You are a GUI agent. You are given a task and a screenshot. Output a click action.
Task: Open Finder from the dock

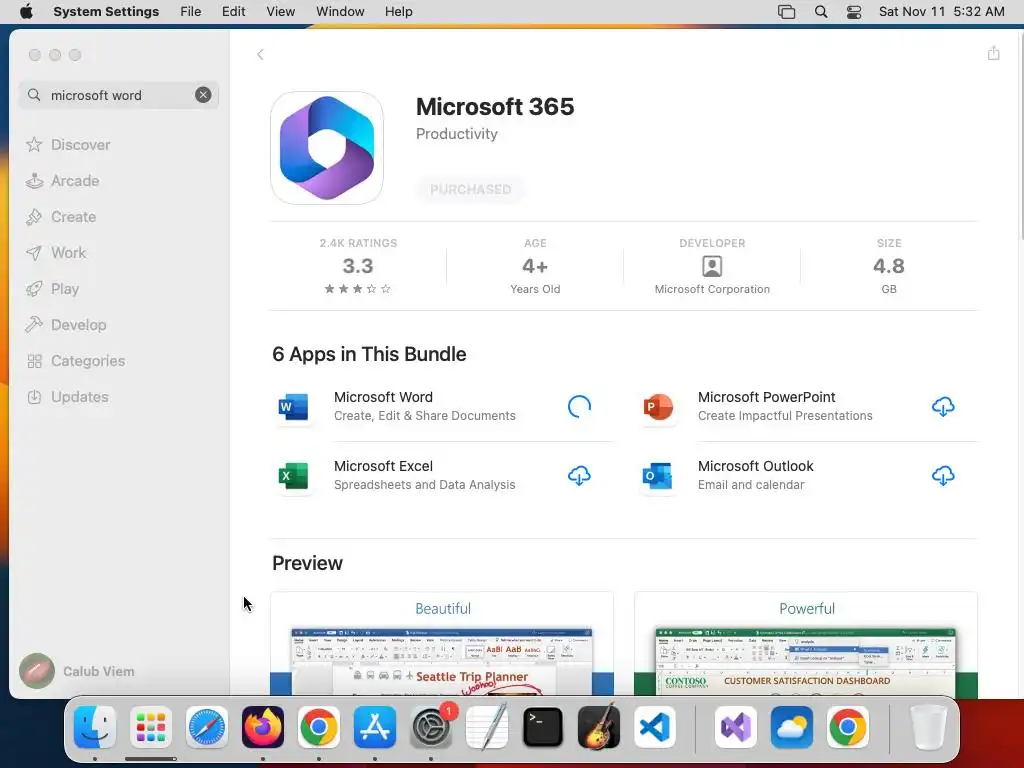95,727
